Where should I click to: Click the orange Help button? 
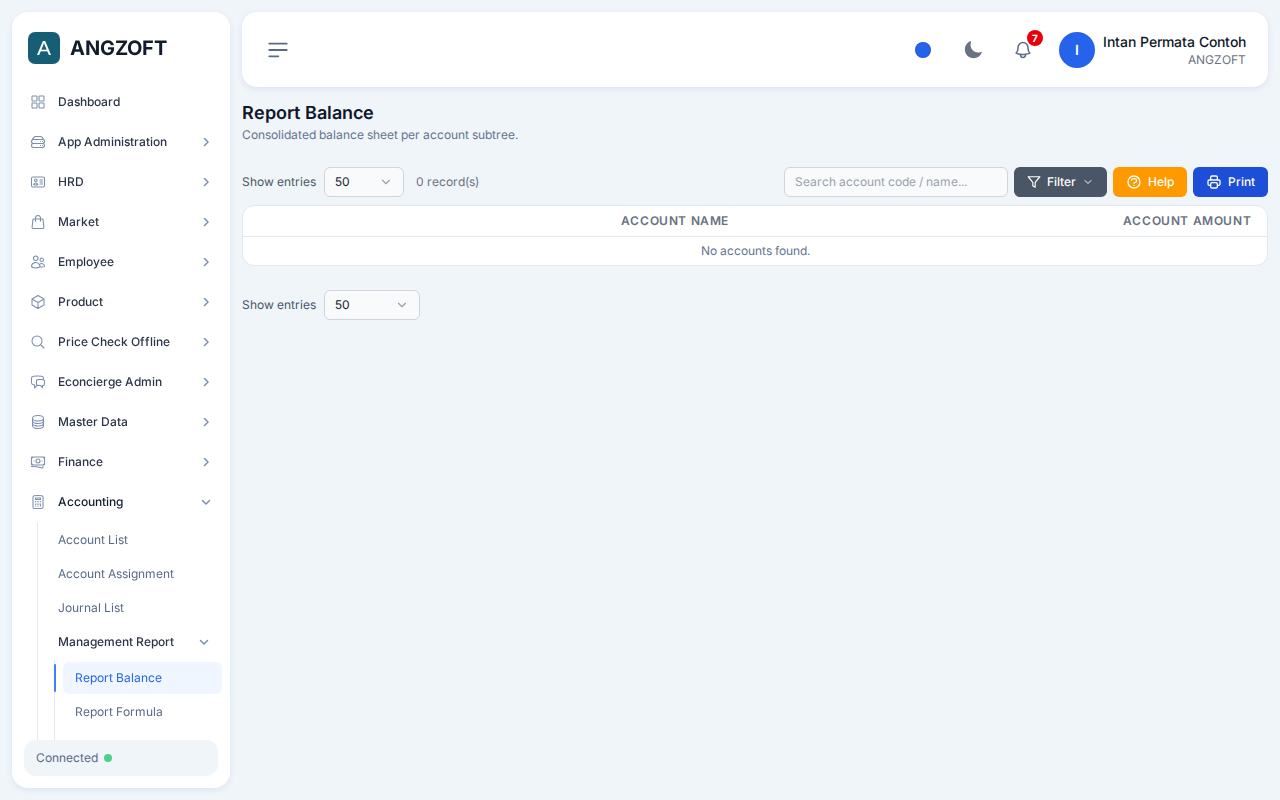1150,182
